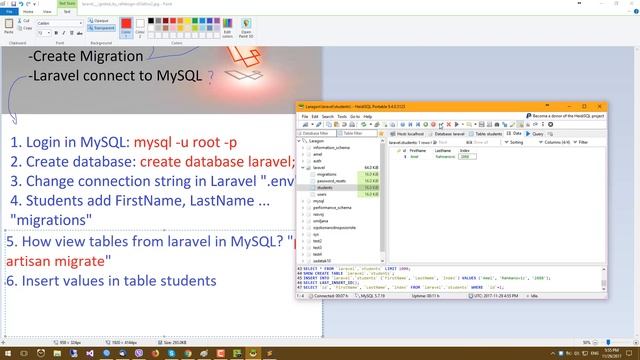Select Opaque background for the text
The height and width of the screenshot is (360, 640).
pos(98,20)
